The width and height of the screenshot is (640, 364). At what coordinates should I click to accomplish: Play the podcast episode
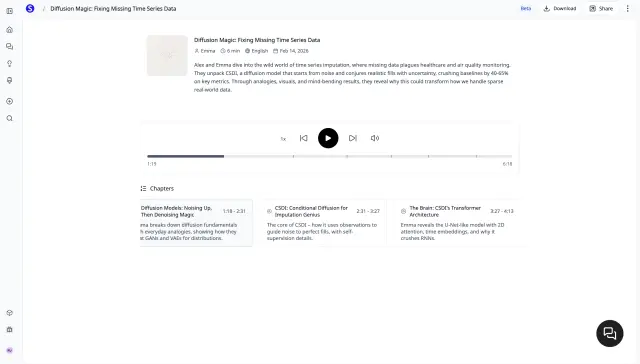click(x=328, y=138)
